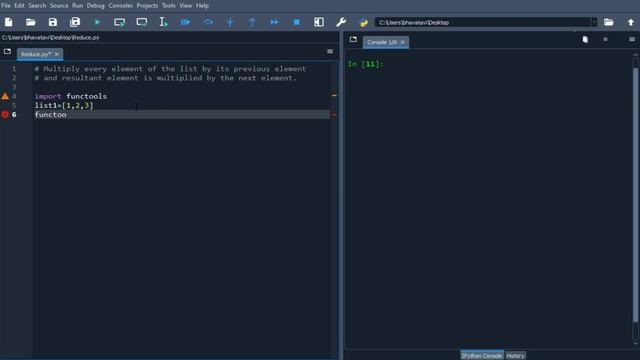640x360 pixels.
Task: Step out of function debugger arrow
Action: [252, 22]
